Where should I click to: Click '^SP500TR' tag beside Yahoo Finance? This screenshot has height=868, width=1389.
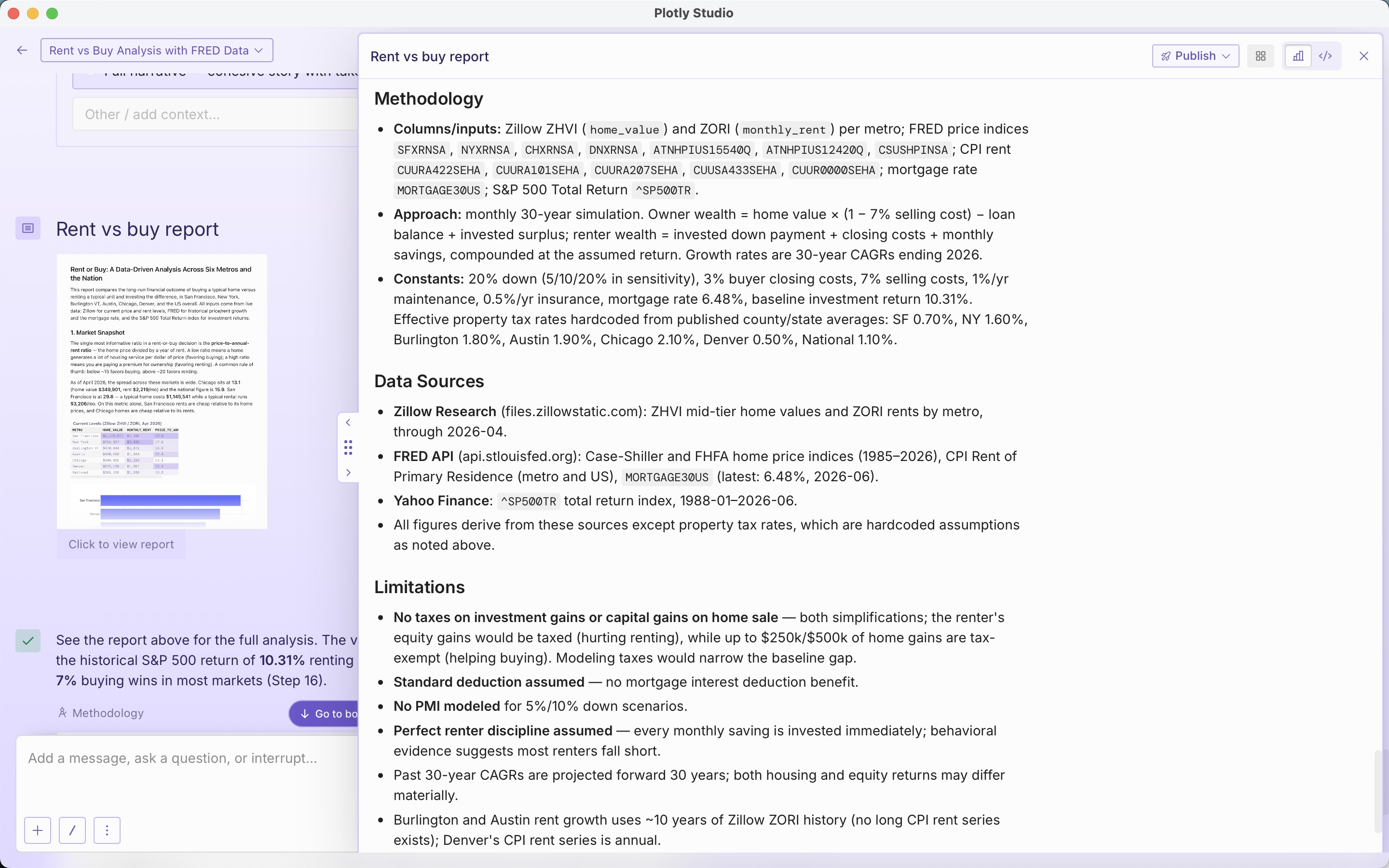[528, 502]
